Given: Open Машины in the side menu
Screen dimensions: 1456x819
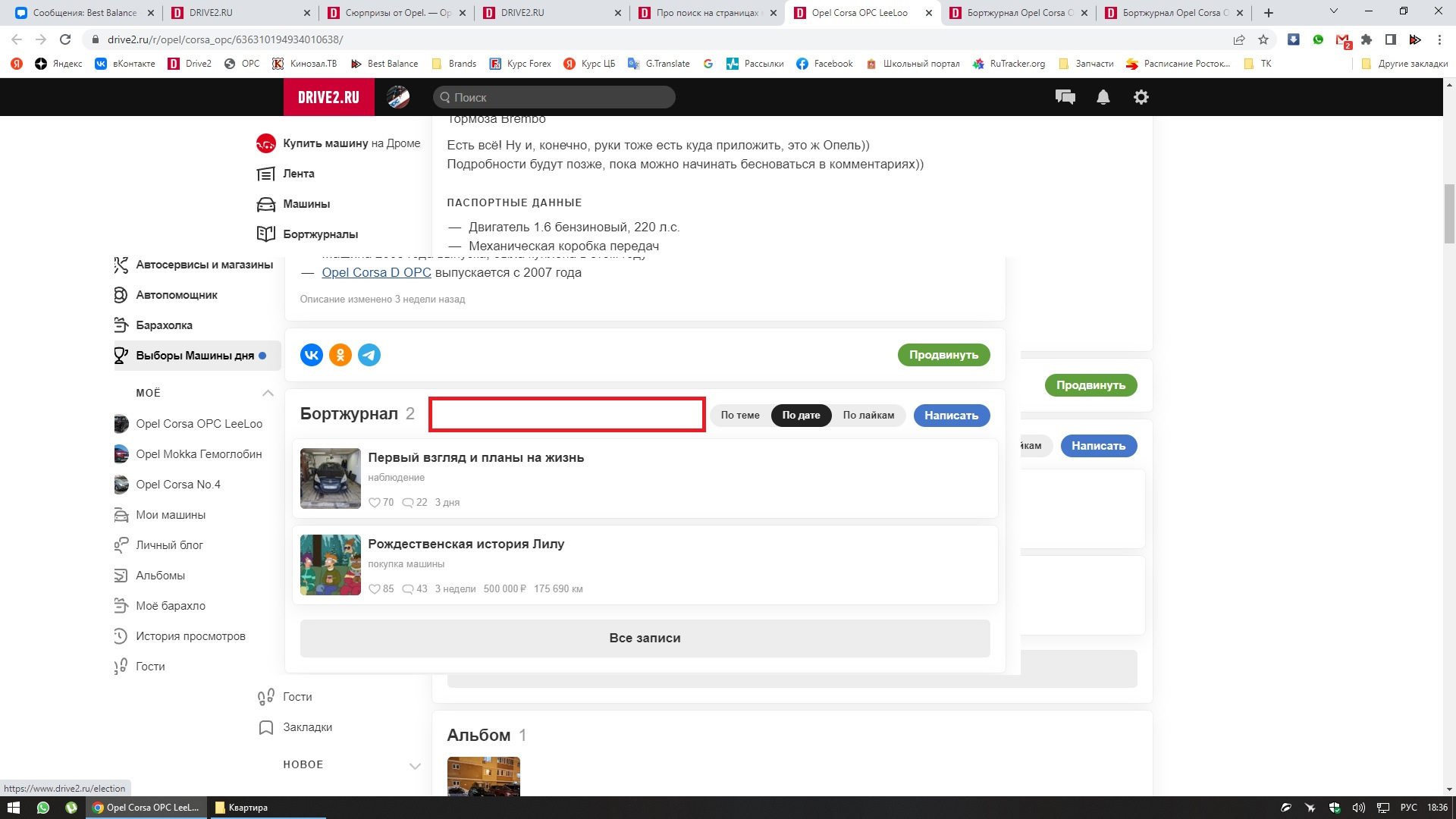Looking at the screenshot, I should click(306, 204).
